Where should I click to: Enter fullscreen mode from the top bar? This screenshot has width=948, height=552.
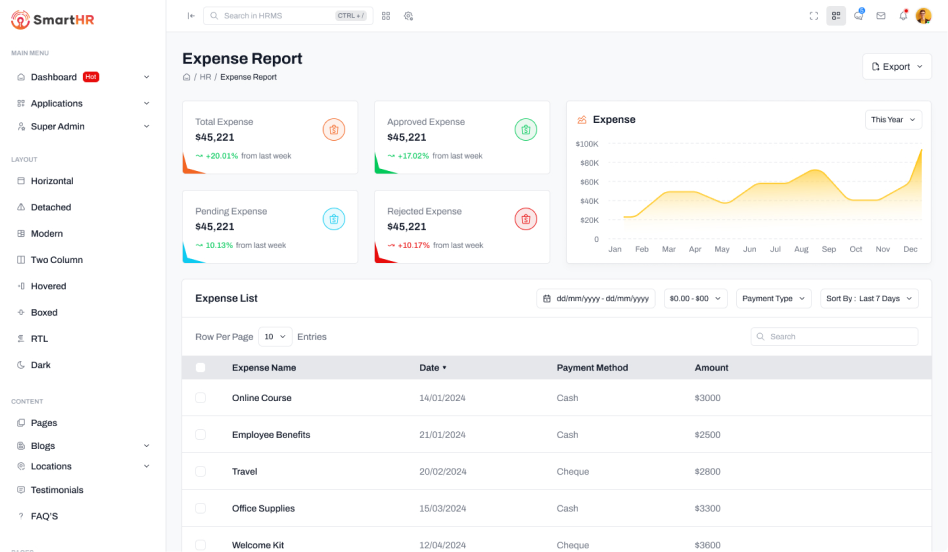[x=813, y=16]
